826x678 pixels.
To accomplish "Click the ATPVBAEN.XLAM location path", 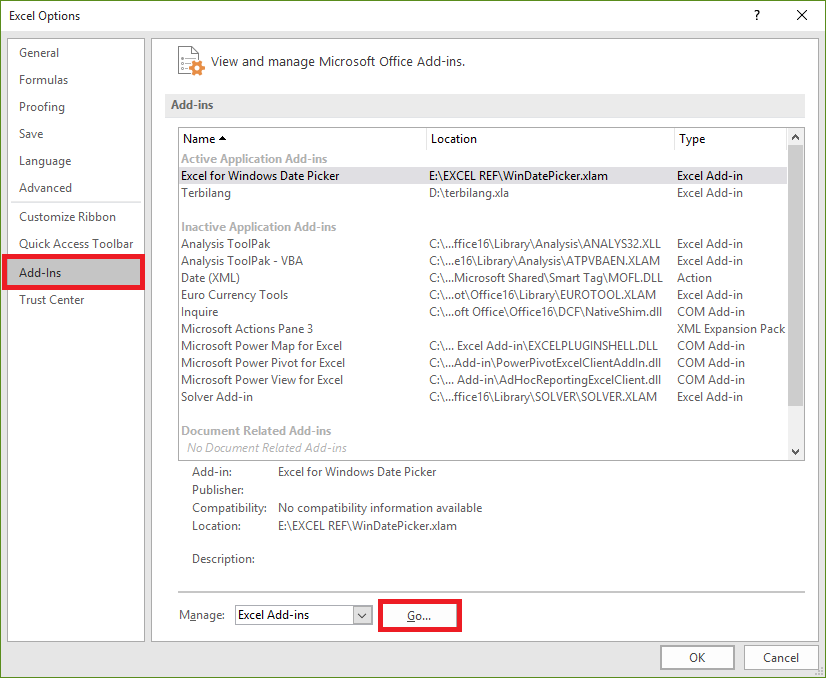I will tap(544, 261).
